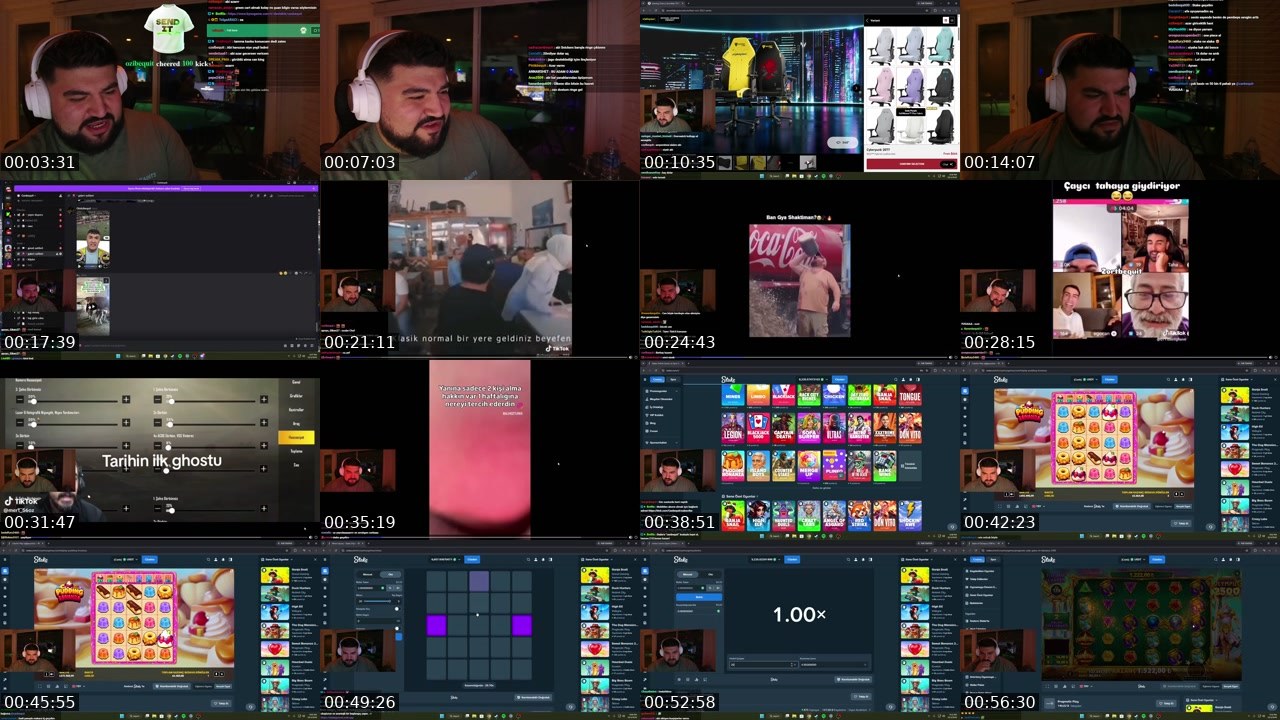This screenshot has width=1280, height=720.
Task: Click the title "Çaycı tahaya giydiriyor"
Action: (x=1121, y=186)
